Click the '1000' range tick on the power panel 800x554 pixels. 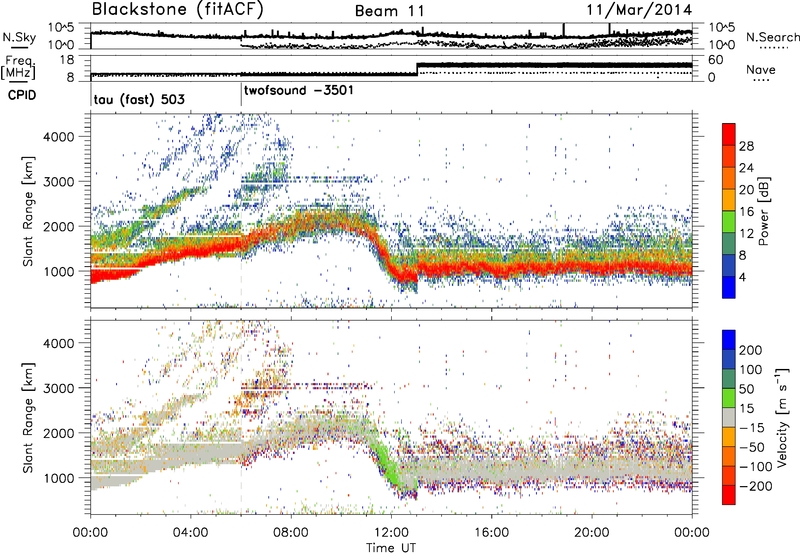(x=58, y=271)
